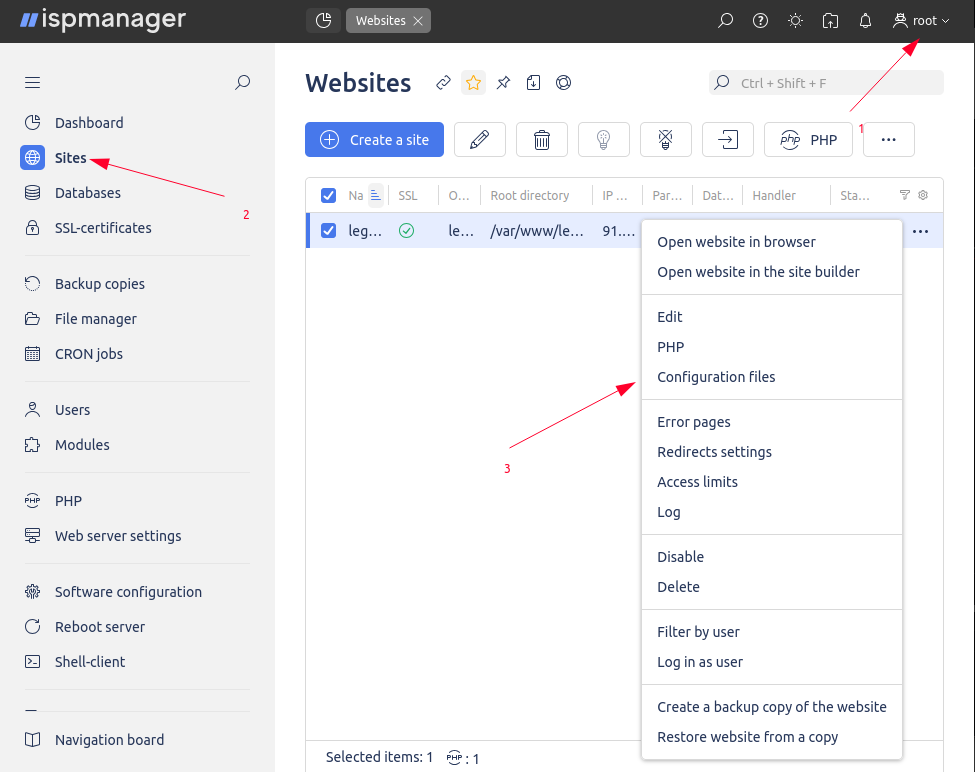Click the Create a site button
Image resolution: width=975 pixels, height=772 pixels.
374,140
